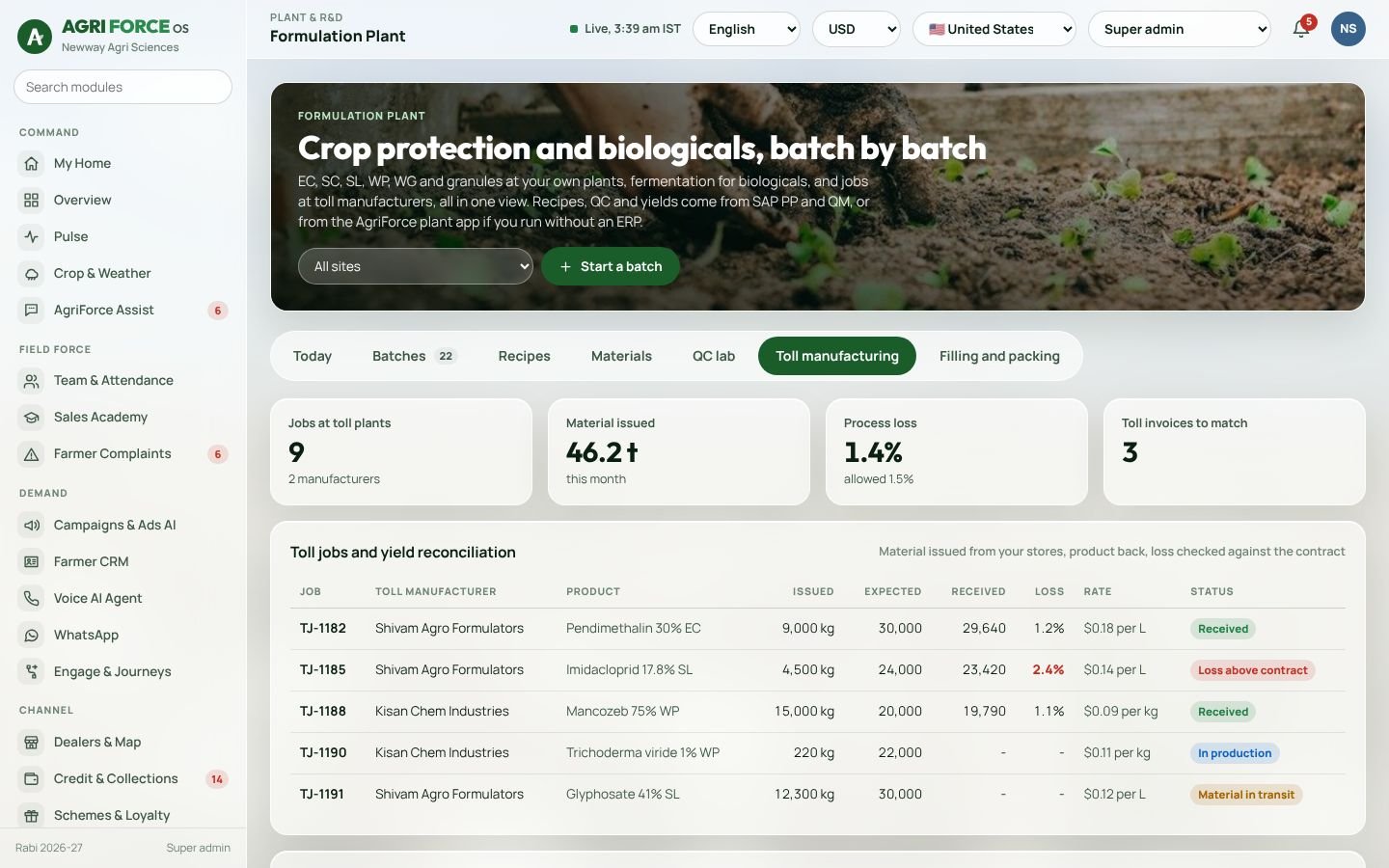Click the In production status badge

[x=1235, y=753]
